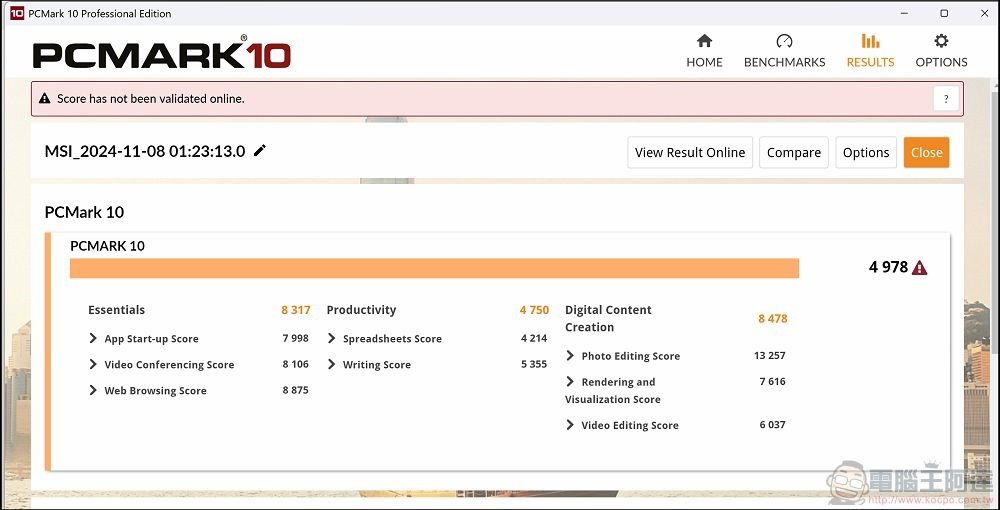The height and width of the screenshot is (510, 1000).
Task: Click the result name MSI_2024-11-08 01:23:13.0
Action: pyautogui.click(x=145, y=151)
